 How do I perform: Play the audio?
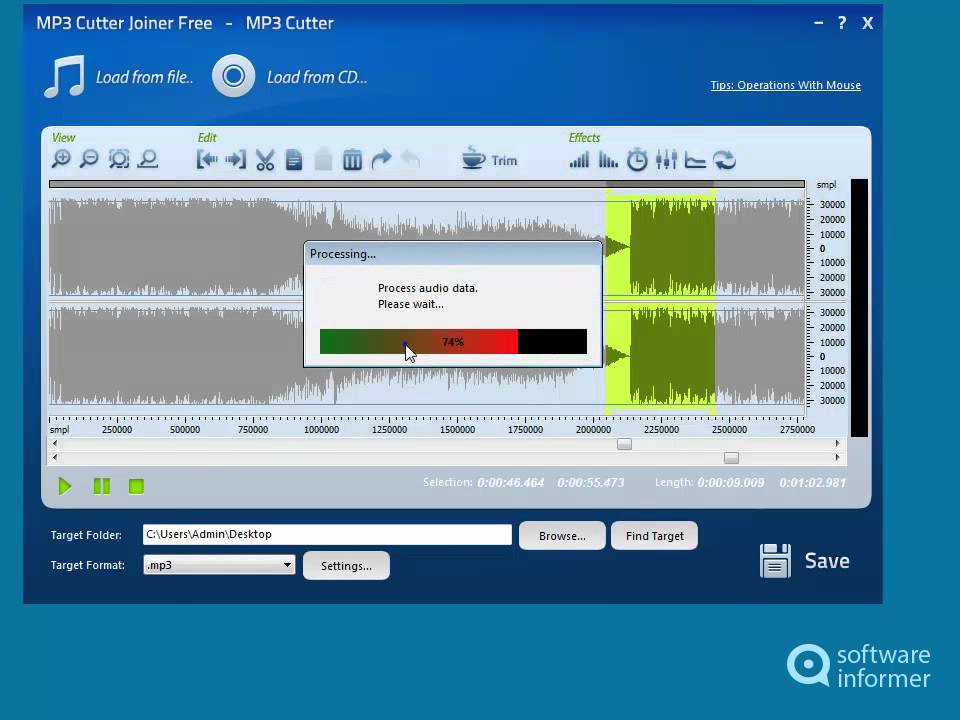coord(64,487)
